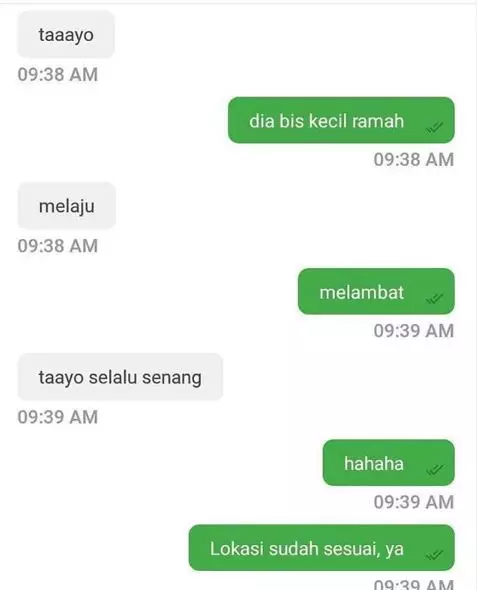The height and width of the screenshot is (590, 477).
Task: Click the 09:39 AM timestamp below 'melambat'
Action: coord(414,331)
